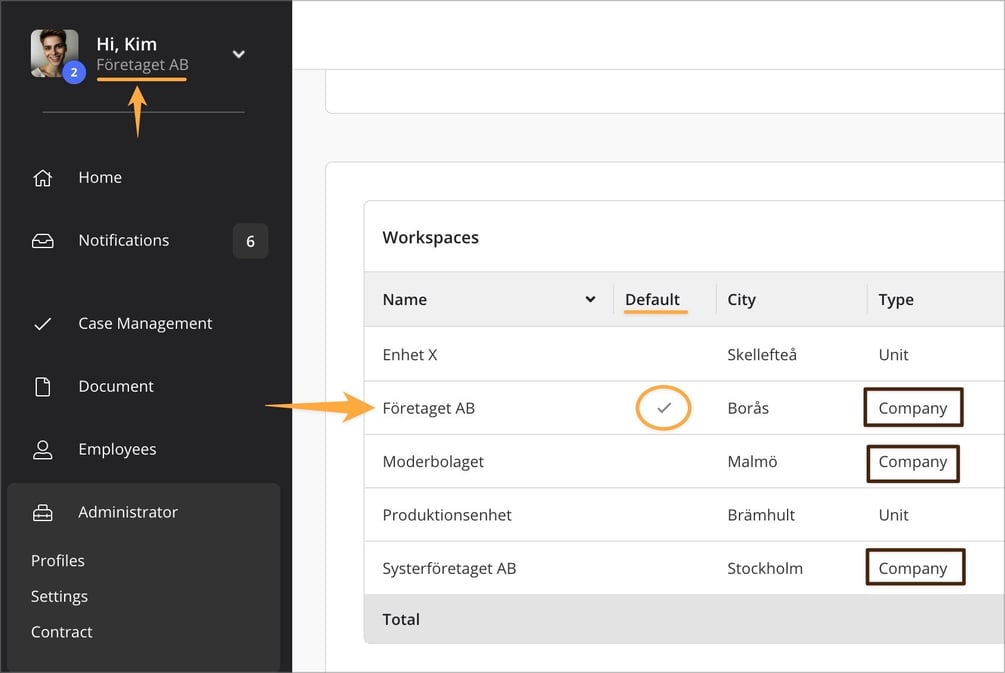Open Contract under Administrator
This screenshot has width=1005, height=673.
[x=62, y=632]
